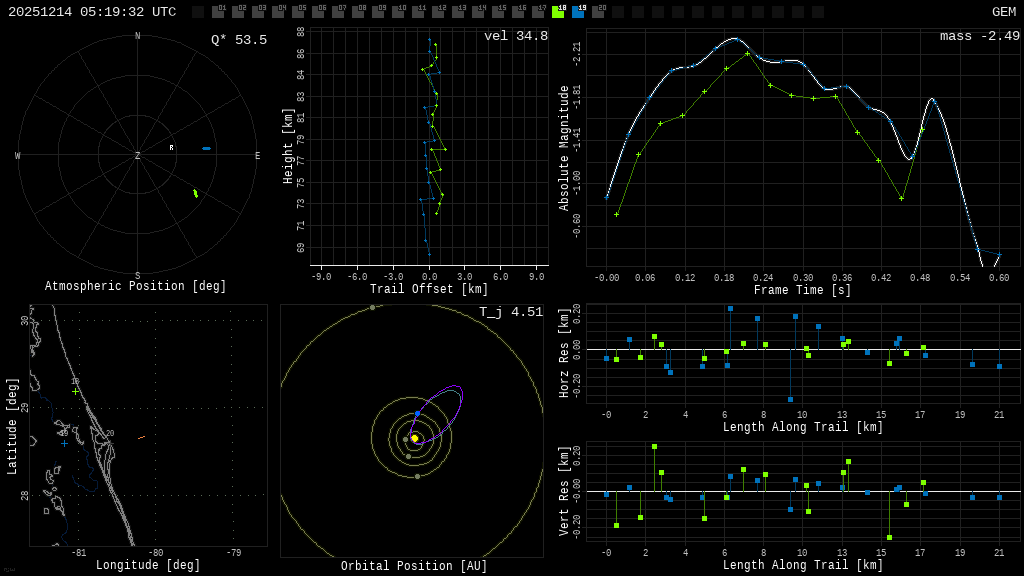Select the orange meteor ground track on map
This screenshot has height=576, width=1024.
[x=141, y=437]
